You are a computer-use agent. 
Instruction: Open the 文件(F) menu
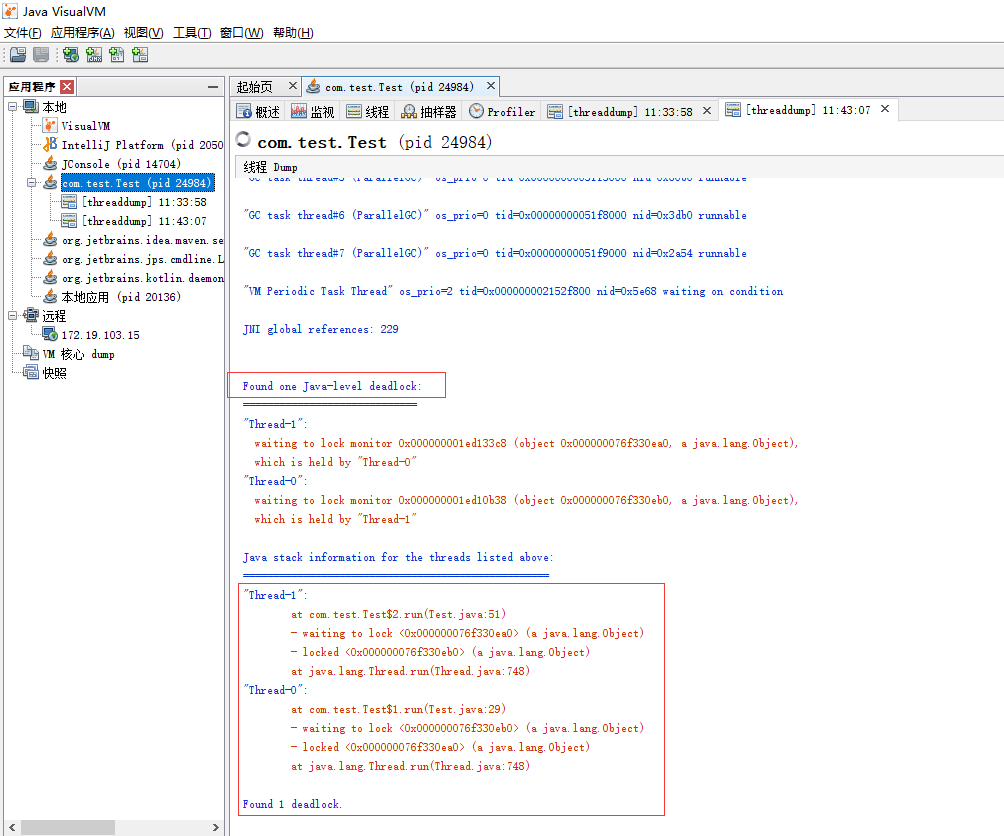point(22,33)
